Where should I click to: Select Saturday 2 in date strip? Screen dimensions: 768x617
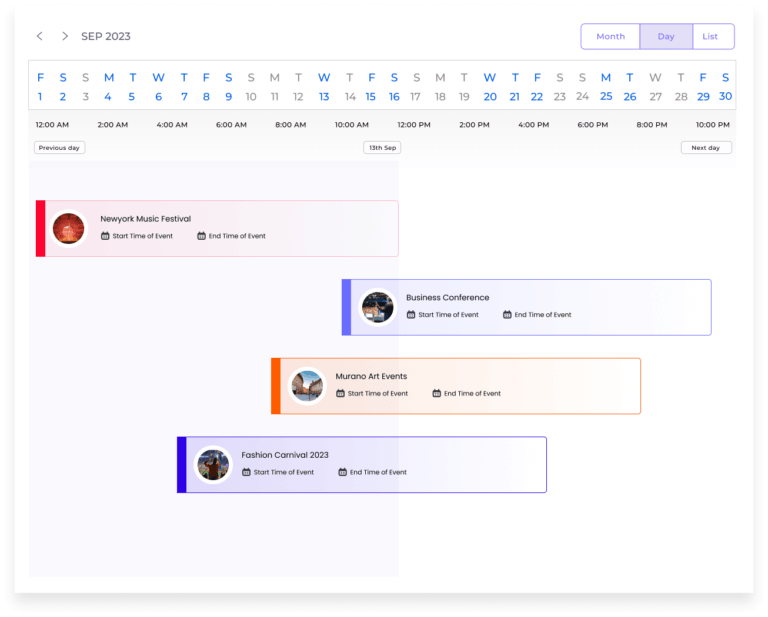[x=63, y=87]
